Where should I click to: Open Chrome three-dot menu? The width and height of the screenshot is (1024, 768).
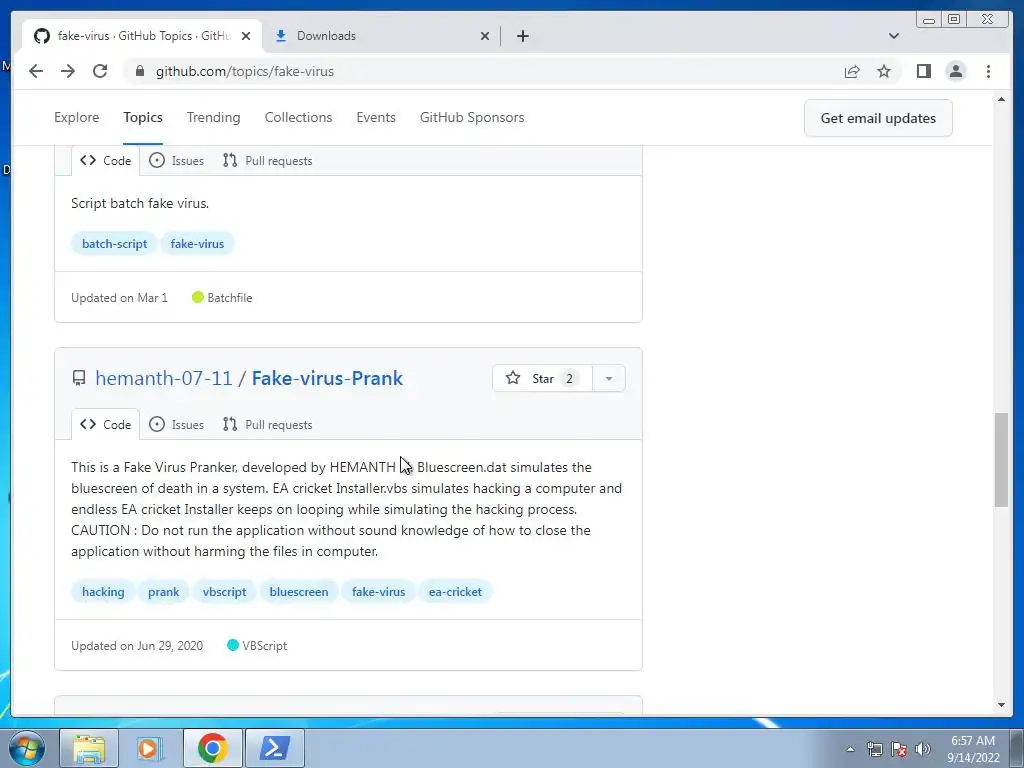point(988,71)
